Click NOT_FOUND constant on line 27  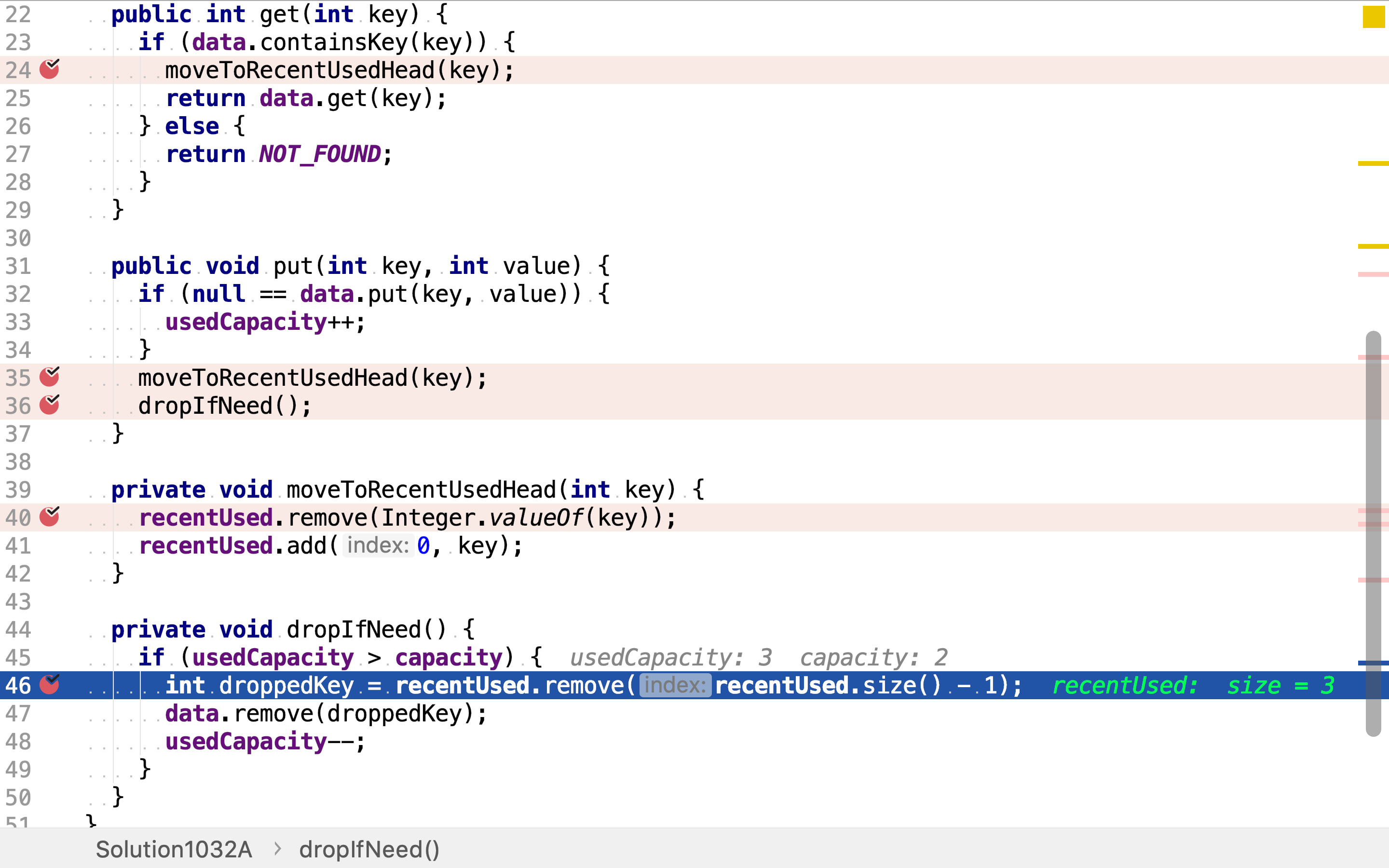(319, 154)
